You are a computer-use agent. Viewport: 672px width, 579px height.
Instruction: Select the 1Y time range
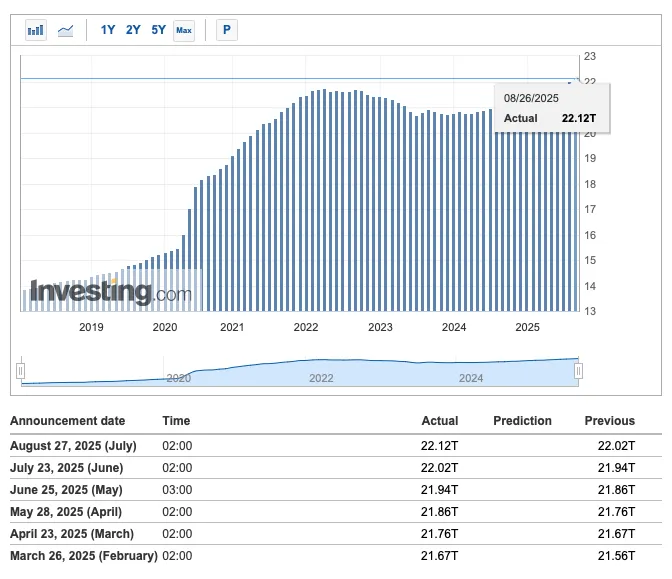pyautogui.click(x=108, y=30)
